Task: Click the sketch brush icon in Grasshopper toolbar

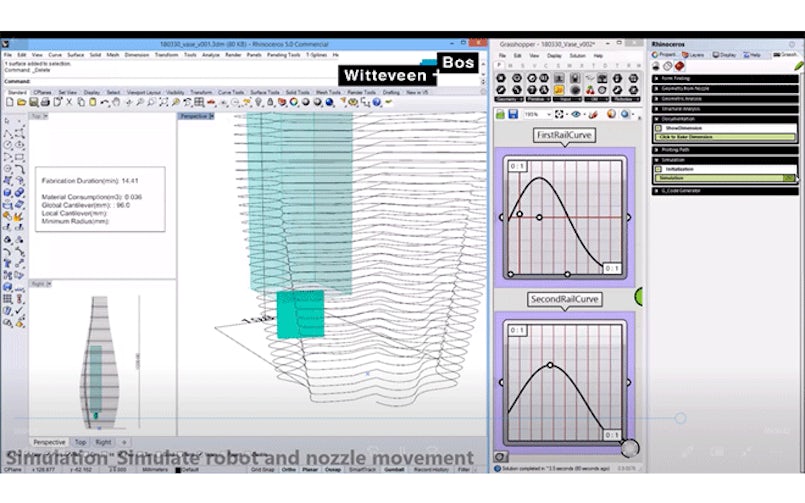Action: click(592, 114)
